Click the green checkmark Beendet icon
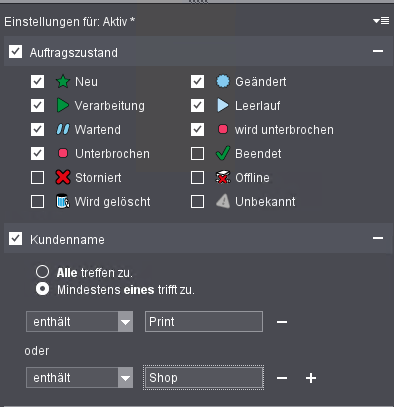 pyautogui.click(x=223, y=153)
